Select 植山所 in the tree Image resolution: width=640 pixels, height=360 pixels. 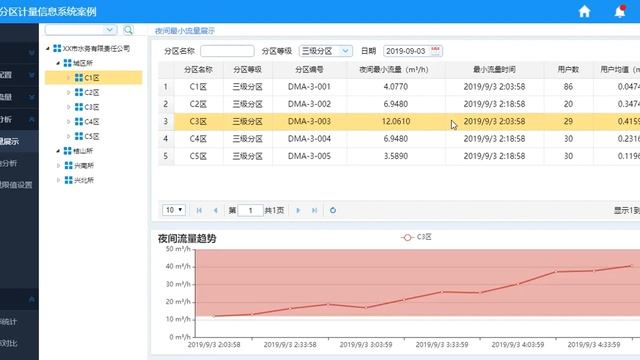coord(83,151)
